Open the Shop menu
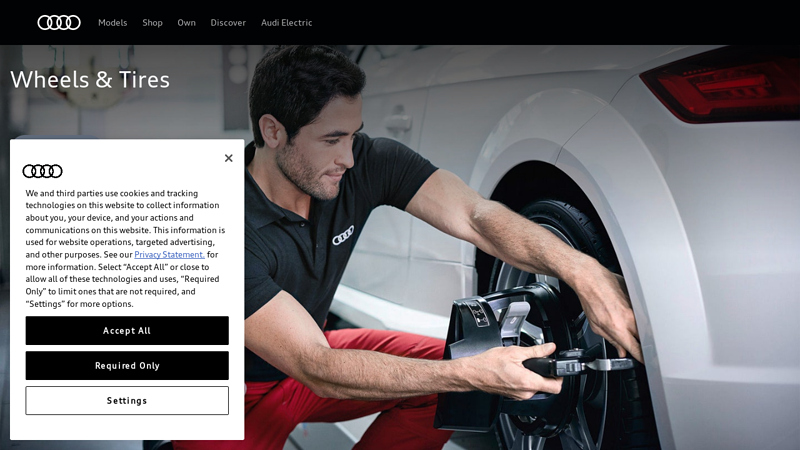Screen dimensions: 800x450 [153, 22]
